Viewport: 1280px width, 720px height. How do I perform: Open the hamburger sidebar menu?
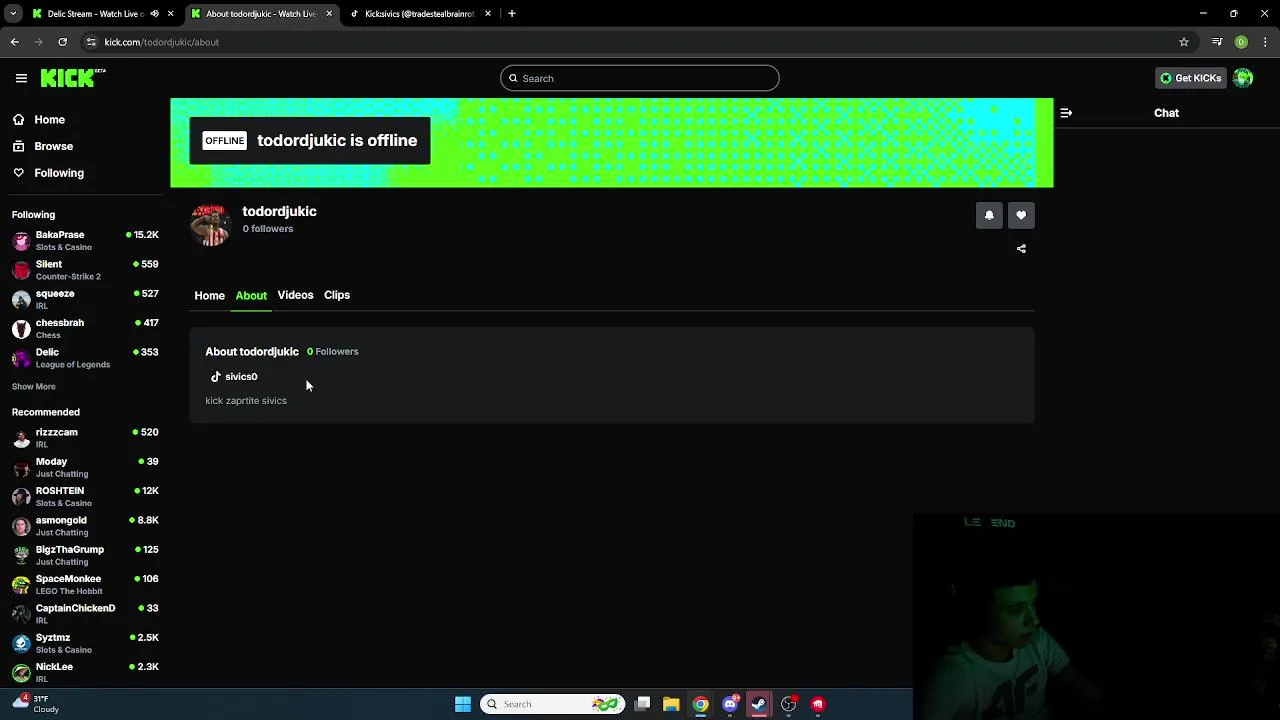click(x=21, y=78)
